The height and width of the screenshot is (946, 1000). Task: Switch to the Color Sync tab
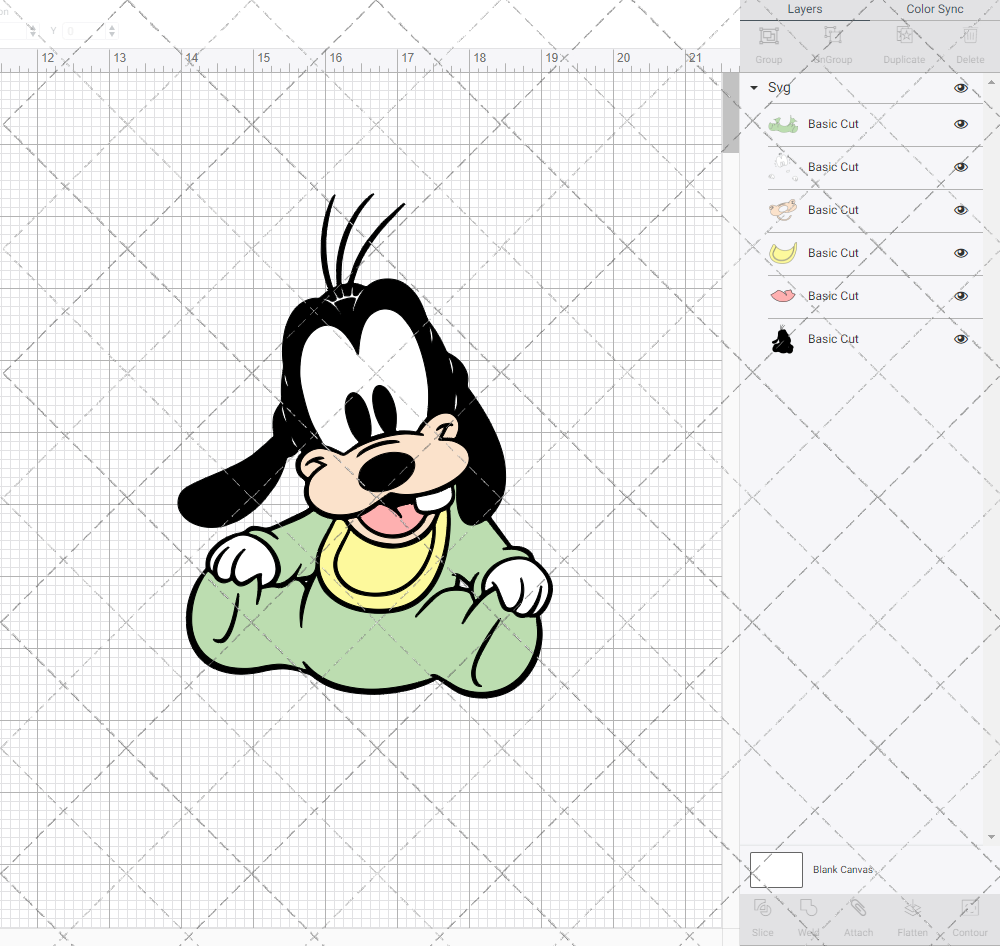[x=934, y=10]
